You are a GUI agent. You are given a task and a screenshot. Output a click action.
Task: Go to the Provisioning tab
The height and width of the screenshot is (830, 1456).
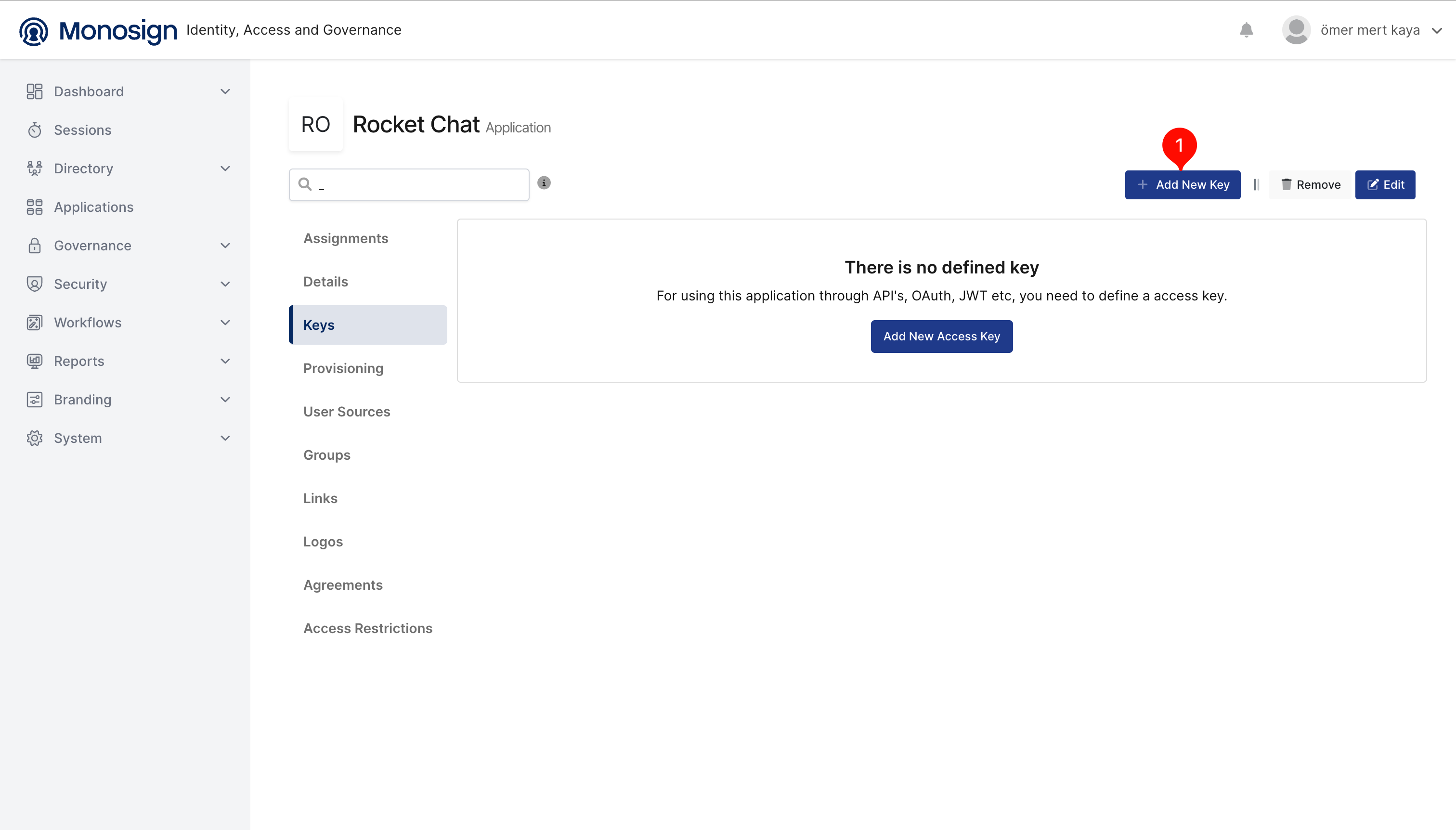[368, 368]
